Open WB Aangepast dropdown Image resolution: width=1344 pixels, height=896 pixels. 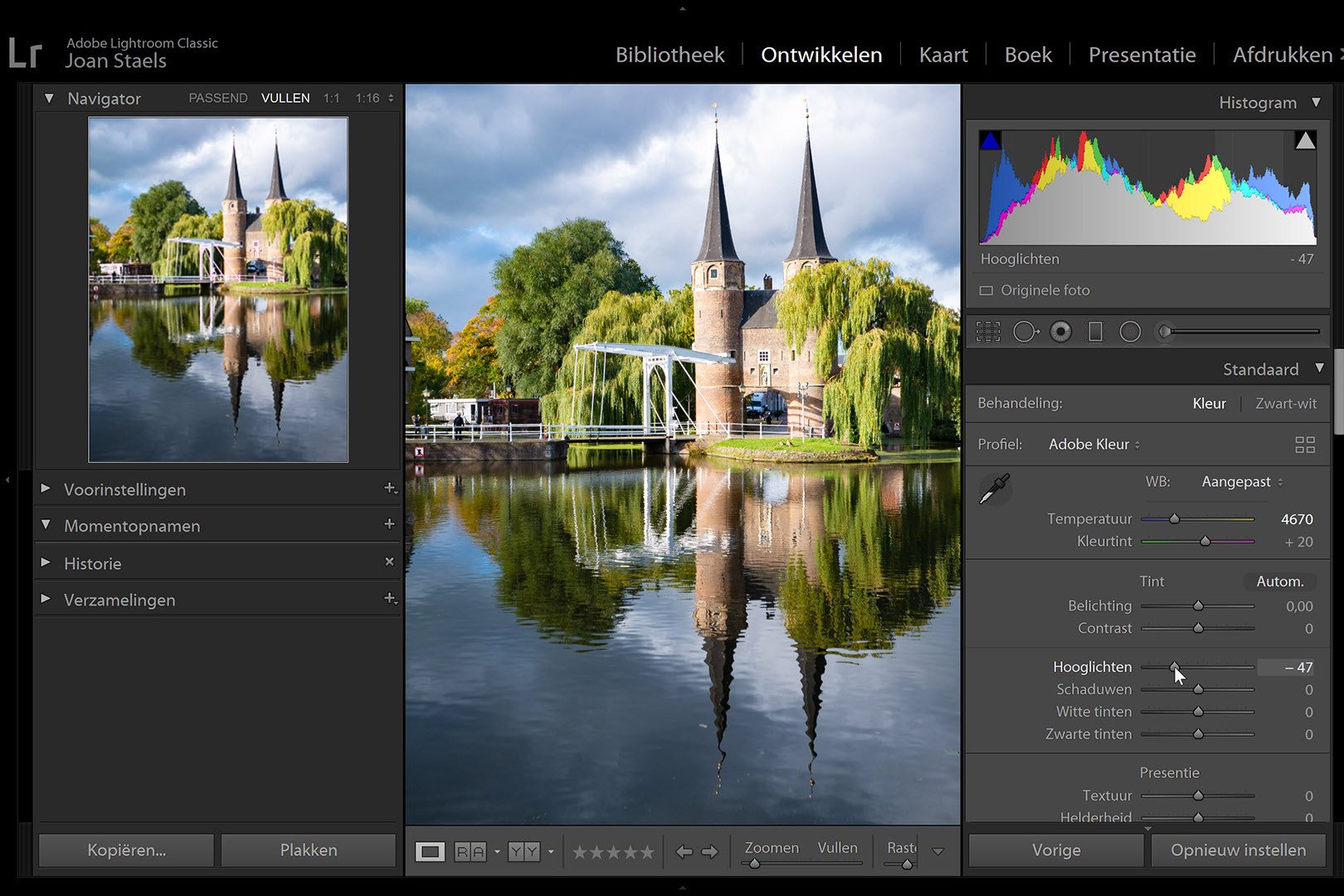click(1242, 482)
